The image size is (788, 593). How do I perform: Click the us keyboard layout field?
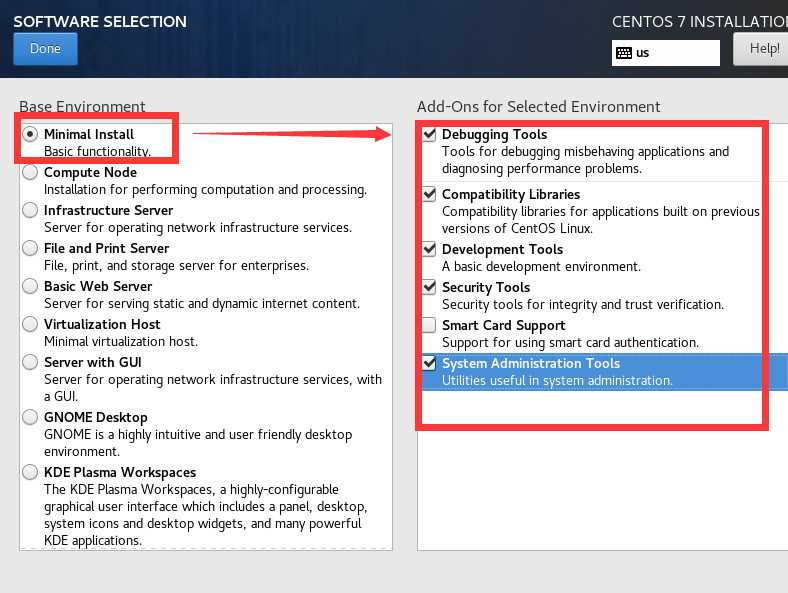(665, 53)
